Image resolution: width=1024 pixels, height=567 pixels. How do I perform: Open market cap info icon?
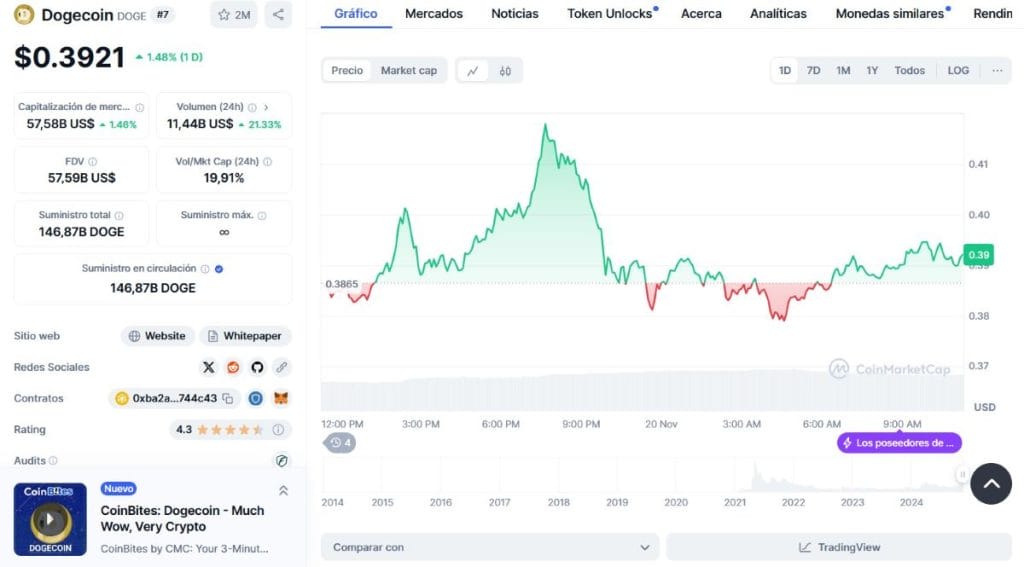[x=139, y=107]
